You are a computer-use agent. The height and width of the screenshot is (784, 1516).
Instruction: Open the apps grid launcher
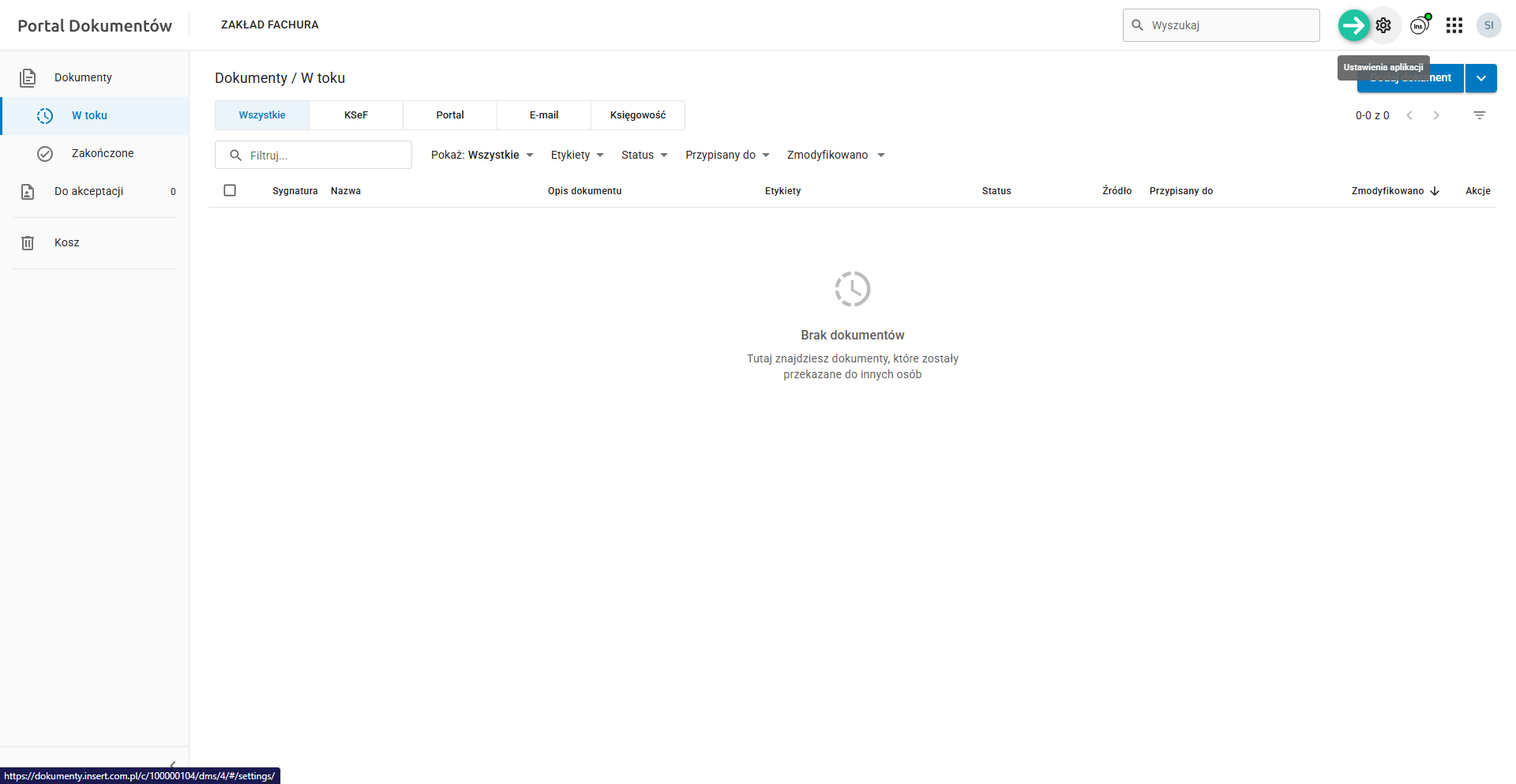[1454, 25]
